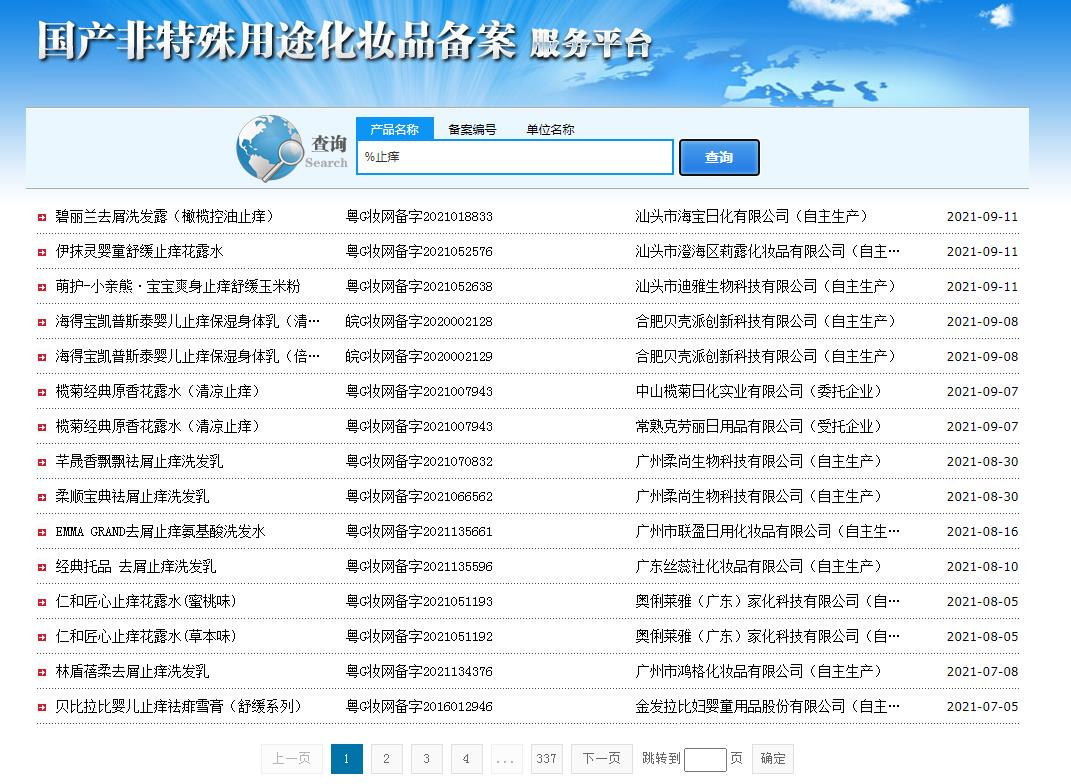Click red arrow icon beside 芊晟香飘飘祛屑止痒洗发乳
The height and width of the screenshot is (784, 1071).
42,462
